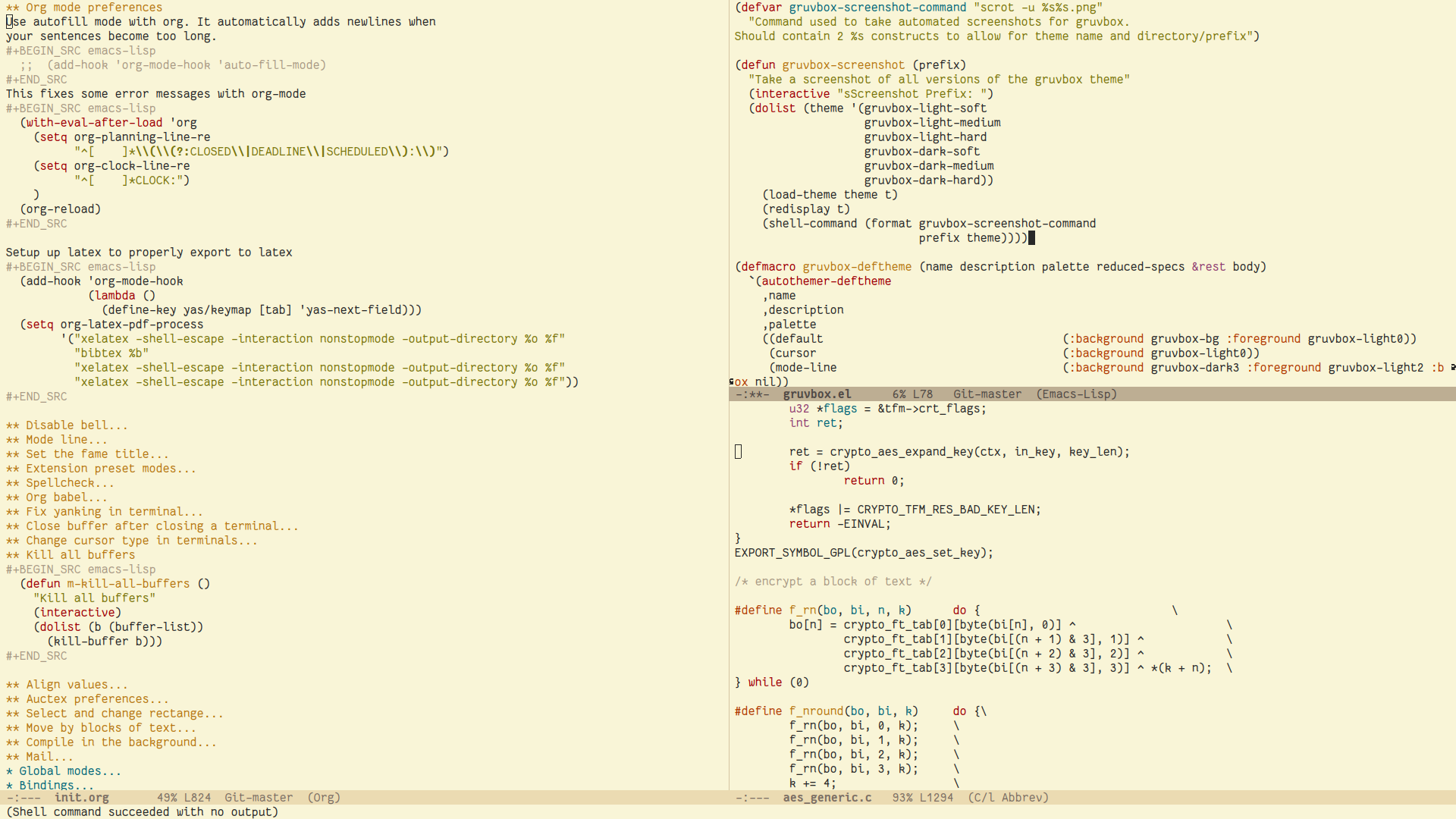Click Git-master indicator in init.org modeline
This screenshot has width=1456, height=819.
[258, 798]
